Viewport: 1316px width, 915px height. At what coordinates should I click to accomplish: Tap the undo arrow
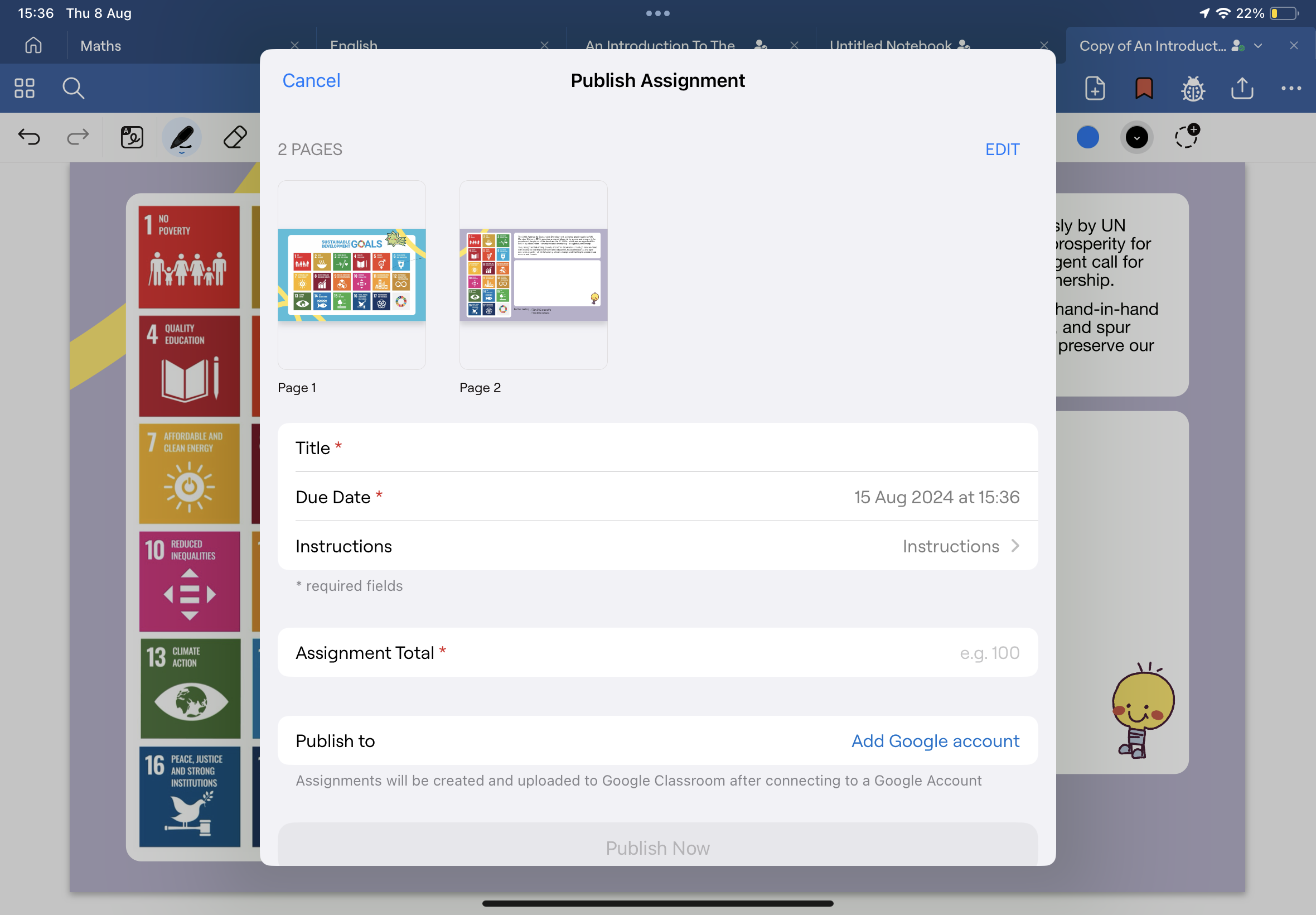click(x=28, y=137)
